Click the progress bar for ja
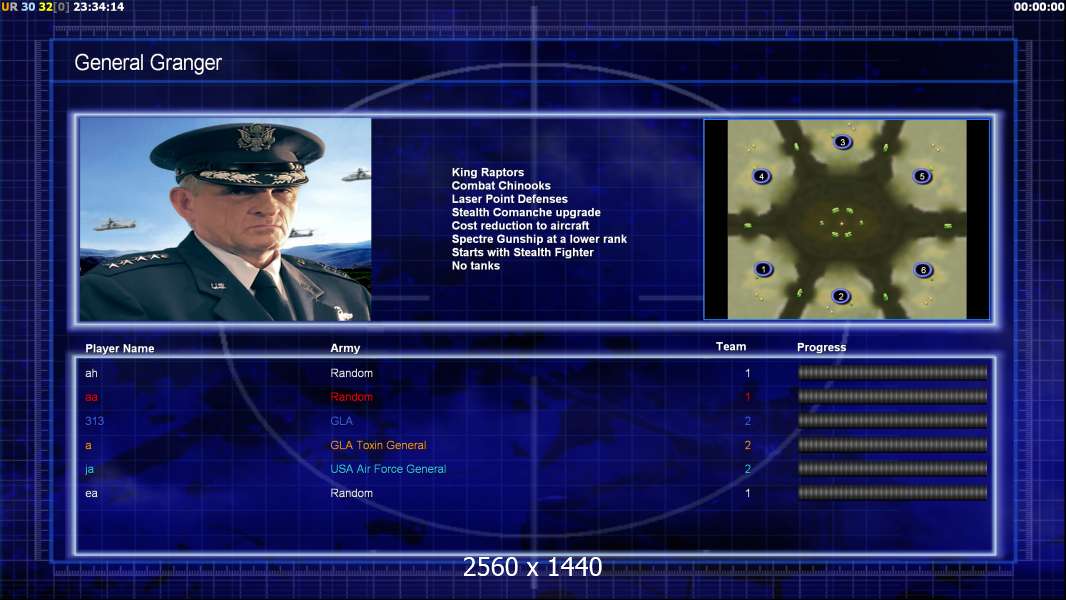Viewport: 1066px width, 600px height. [892, 468]
